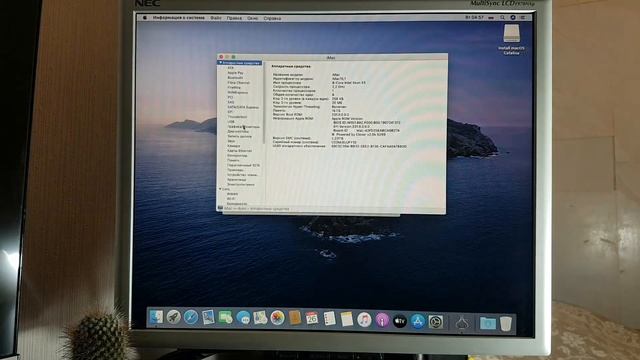Open Reminders from the Dock
640x360 pixels.
click(329, 319)
